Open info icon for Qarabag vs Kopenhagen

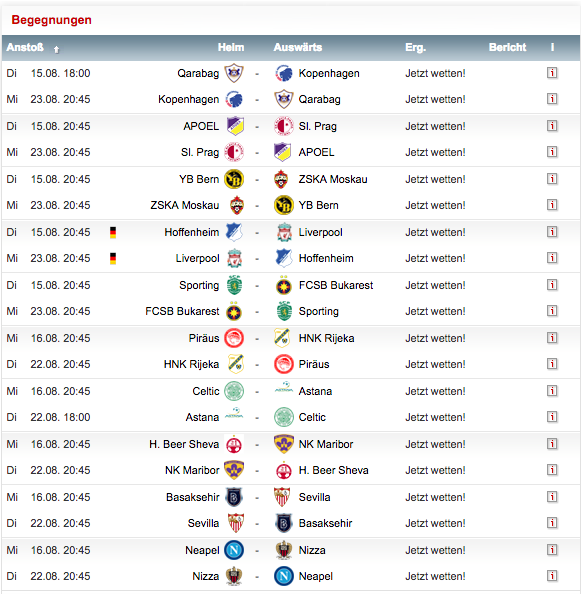click(552, 73)
